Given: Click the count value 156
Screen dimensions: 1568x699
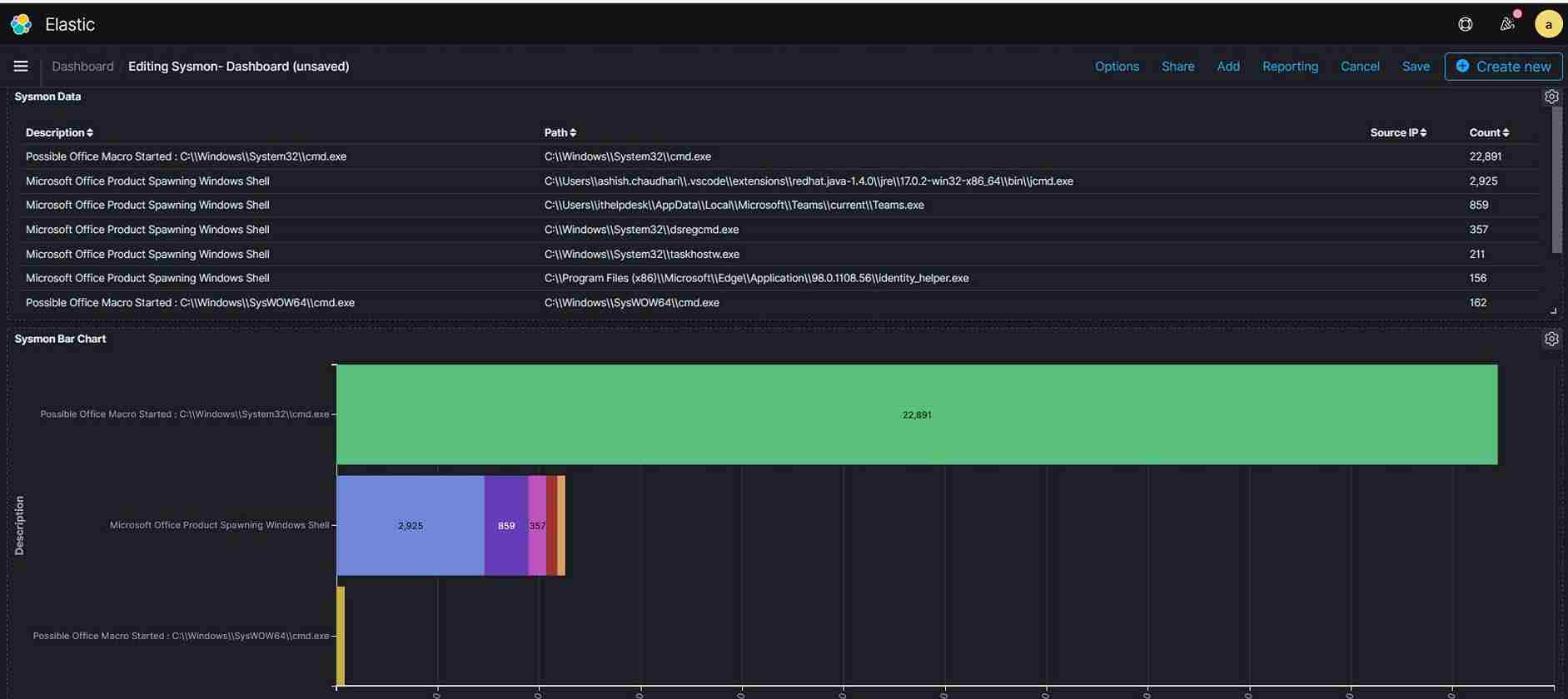Looking at the screenshot, I should (x=1478, y=278).
